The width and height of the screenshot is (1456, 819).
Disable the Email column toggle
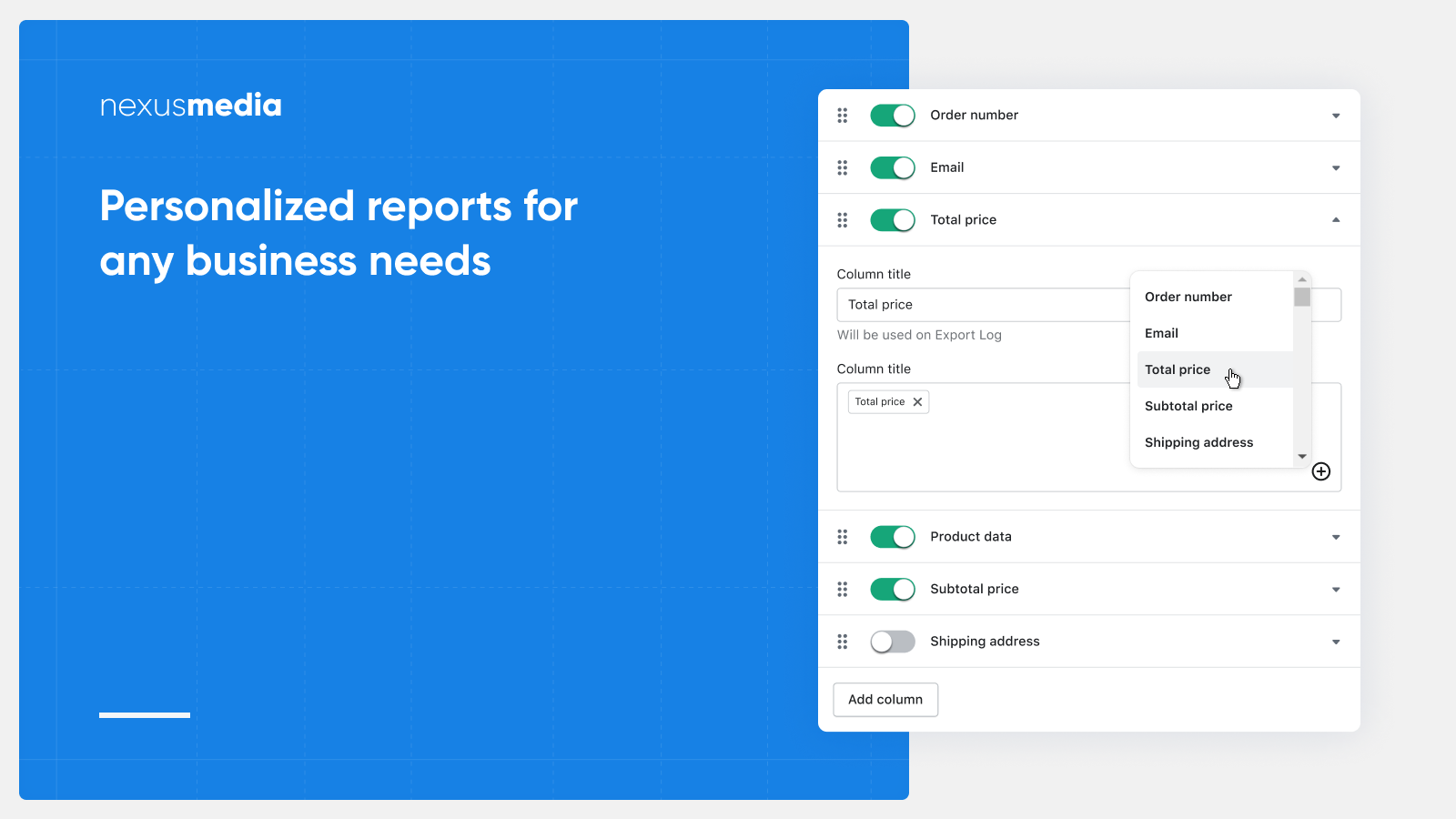tap(893, 167)
